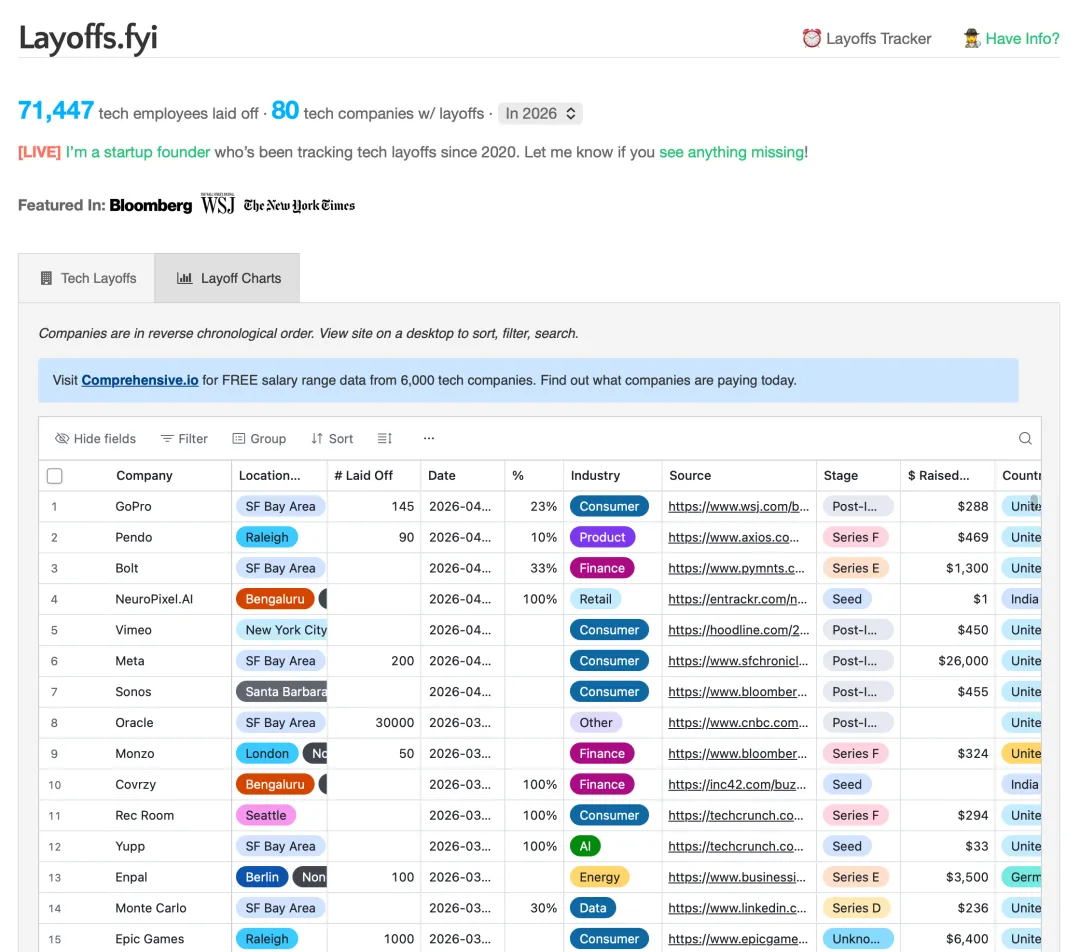Open GoPro's wsj.com source link
Viewport: 1080px width, 952px height.
[x=738, y=507]
